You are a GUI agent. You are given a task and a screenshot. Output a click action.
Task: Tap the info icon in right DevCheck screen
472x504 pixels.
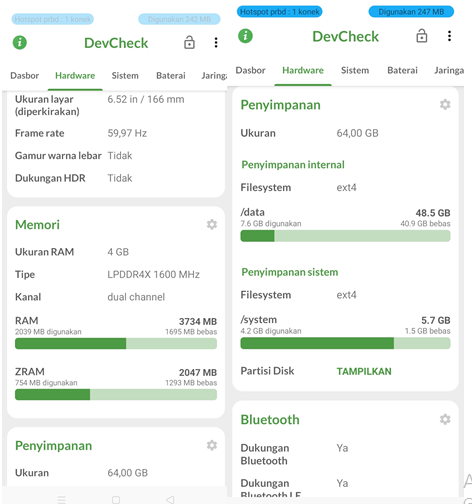point(245,36)
